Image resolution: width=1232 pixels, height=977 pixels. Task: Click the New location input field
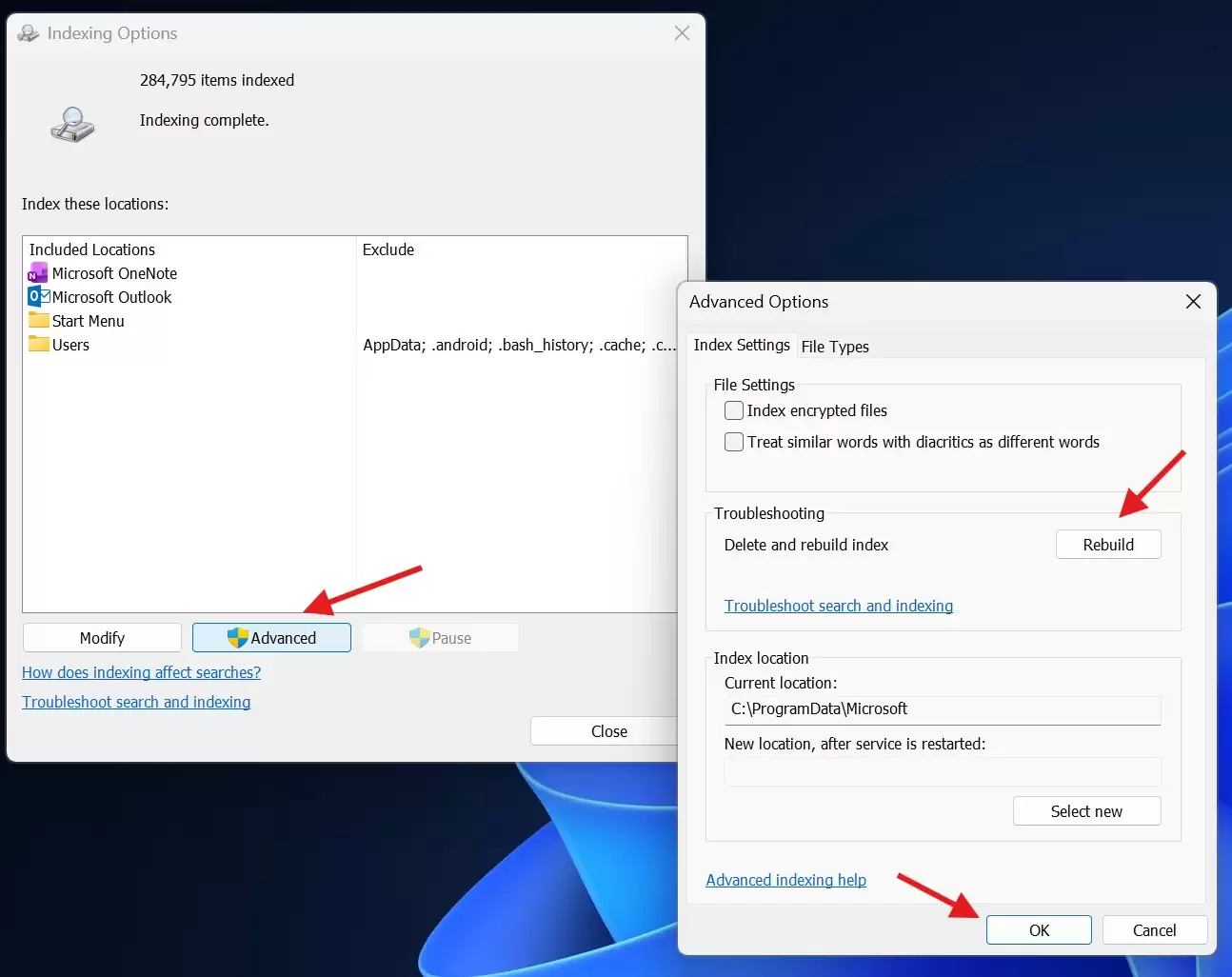click(942, 771)
